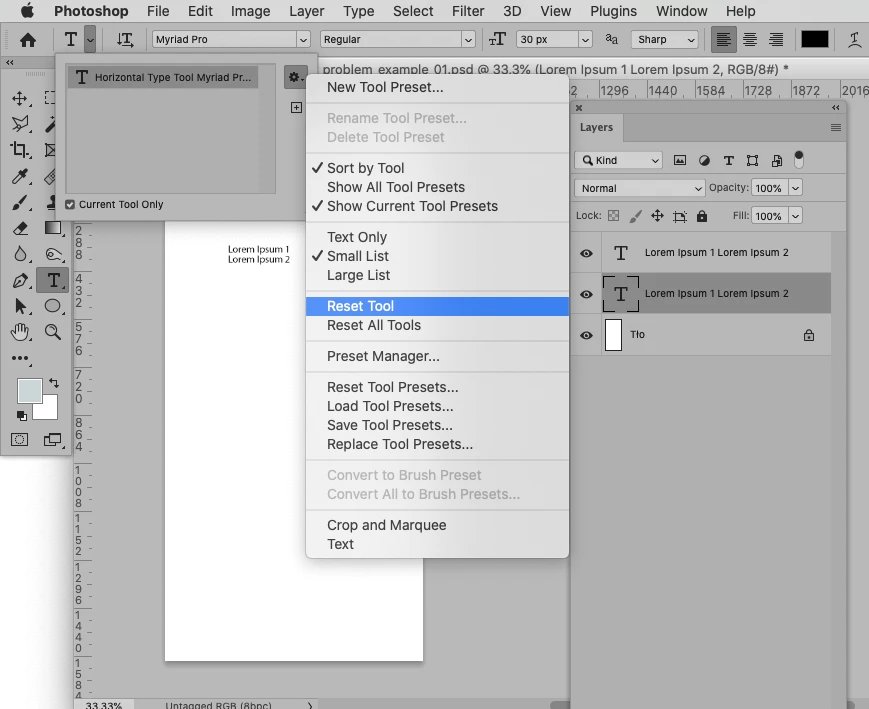Select the Move tool
Screen dimensions: 869x709
point(20,98)
